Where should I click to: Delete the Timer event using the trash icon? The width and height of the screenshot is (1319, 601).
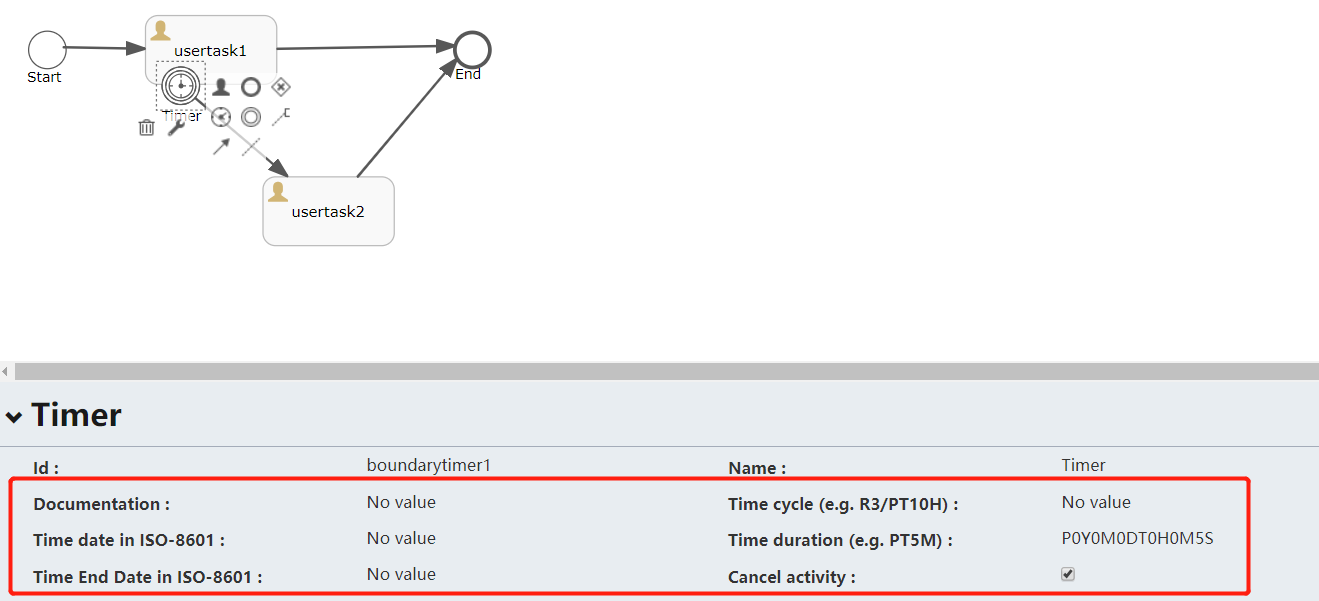(x=146, y=127)
